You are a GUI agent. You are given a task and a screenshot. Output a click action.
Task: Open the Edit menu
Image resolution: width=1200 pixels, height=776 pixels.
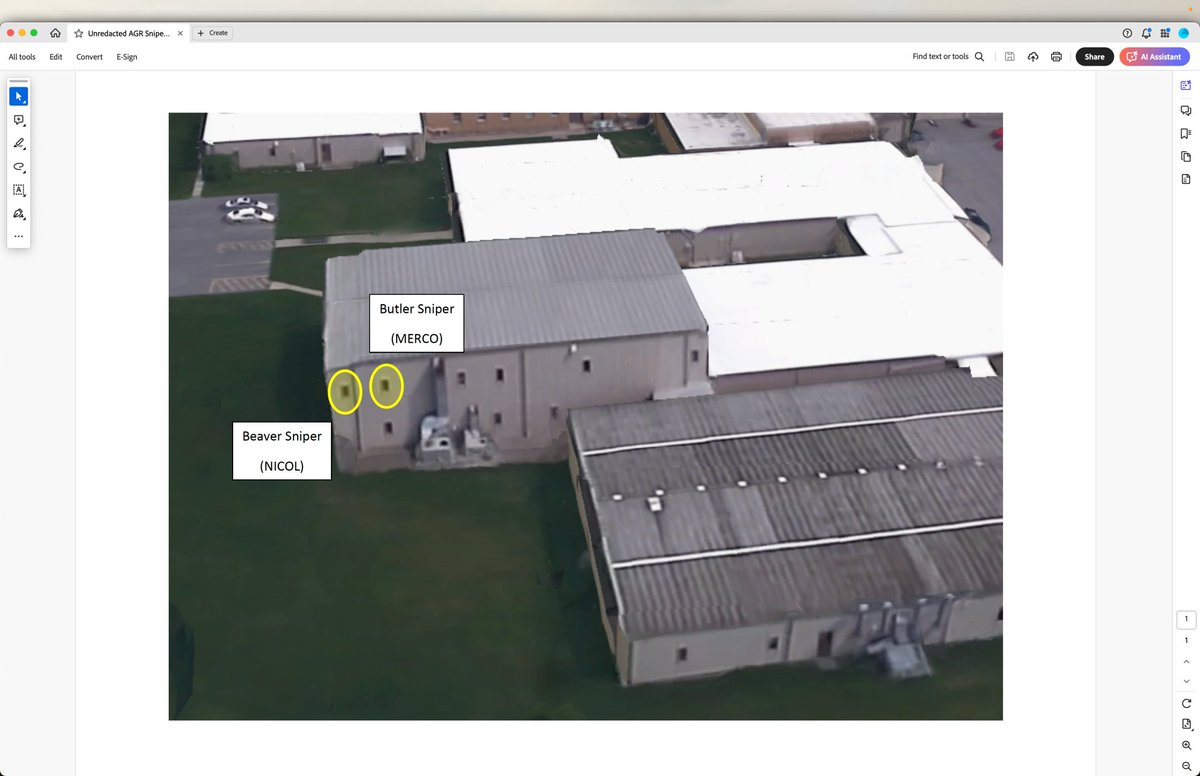tap(56, 57)
